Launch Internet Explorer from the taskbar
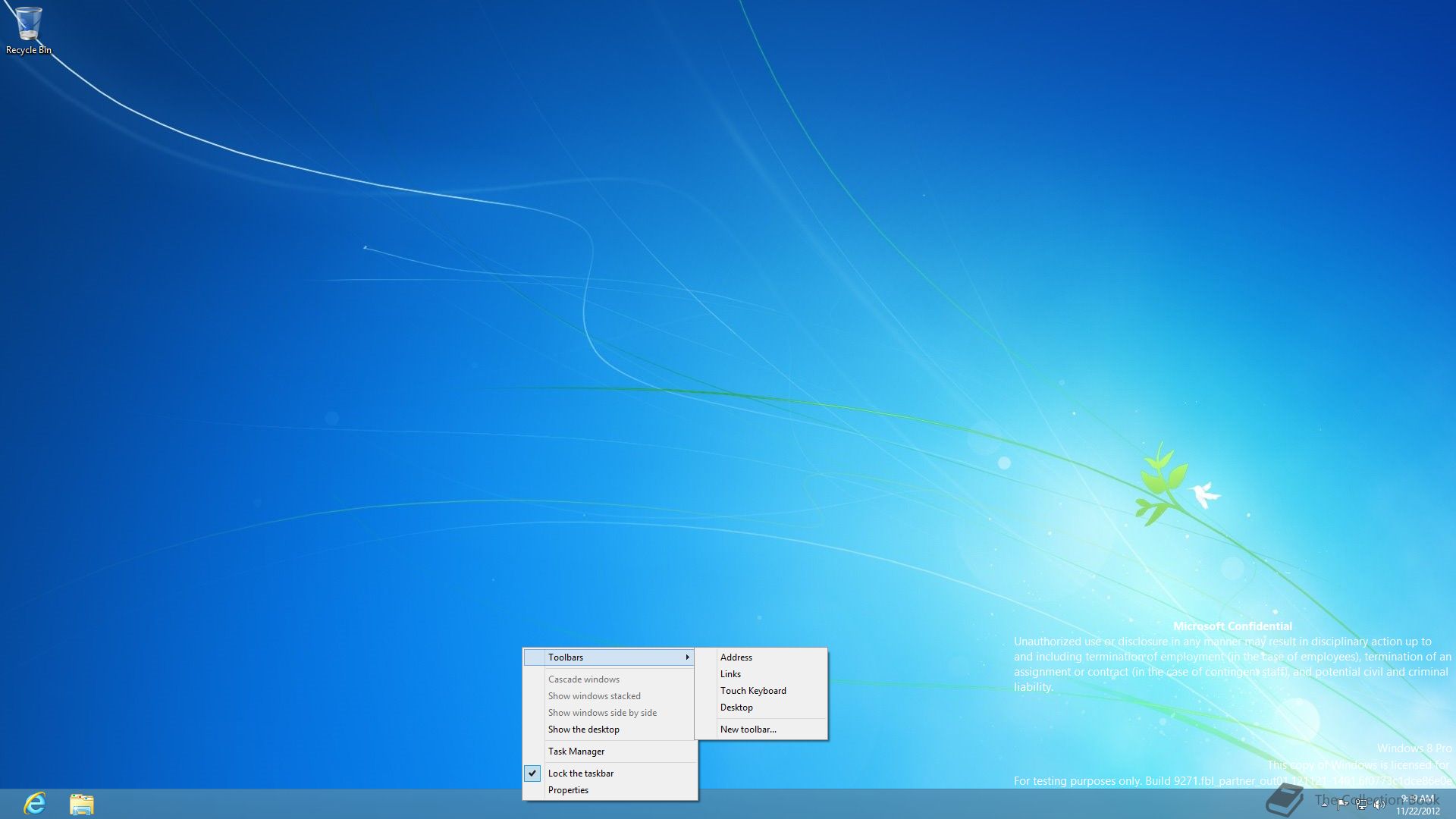 tap(35, 804)
